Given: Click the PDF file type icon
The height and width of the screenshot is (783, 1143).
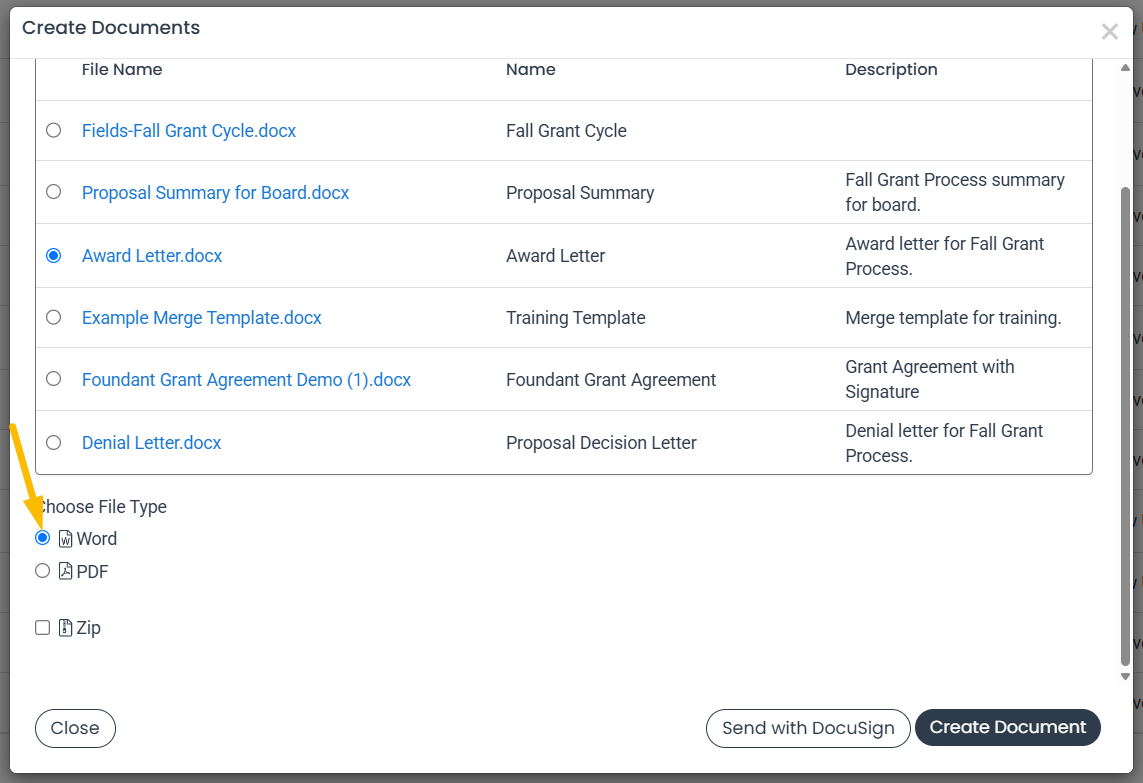Looking at the screenshot, I should click(66, 571).
